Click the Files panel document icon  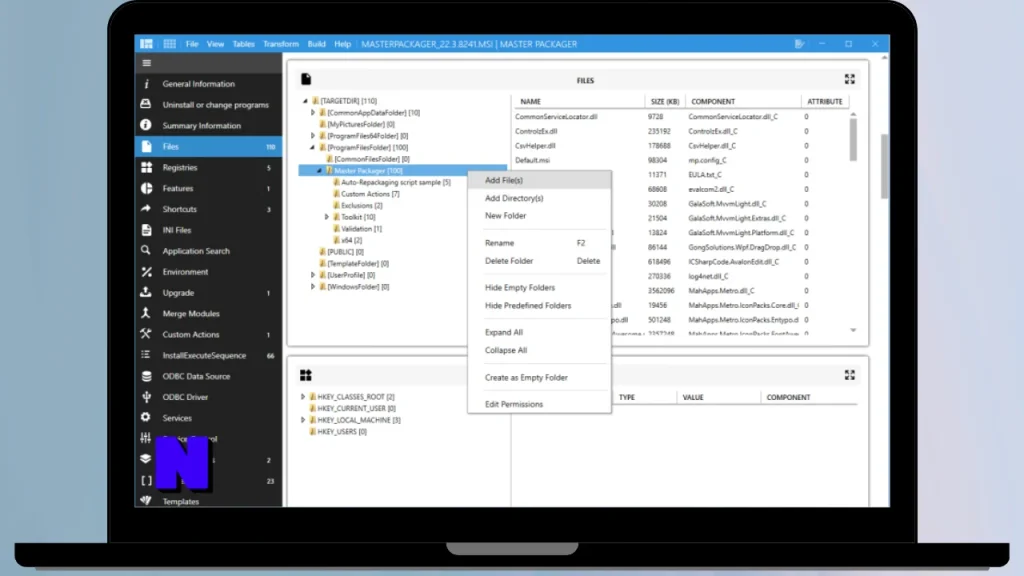click(306, 79)
